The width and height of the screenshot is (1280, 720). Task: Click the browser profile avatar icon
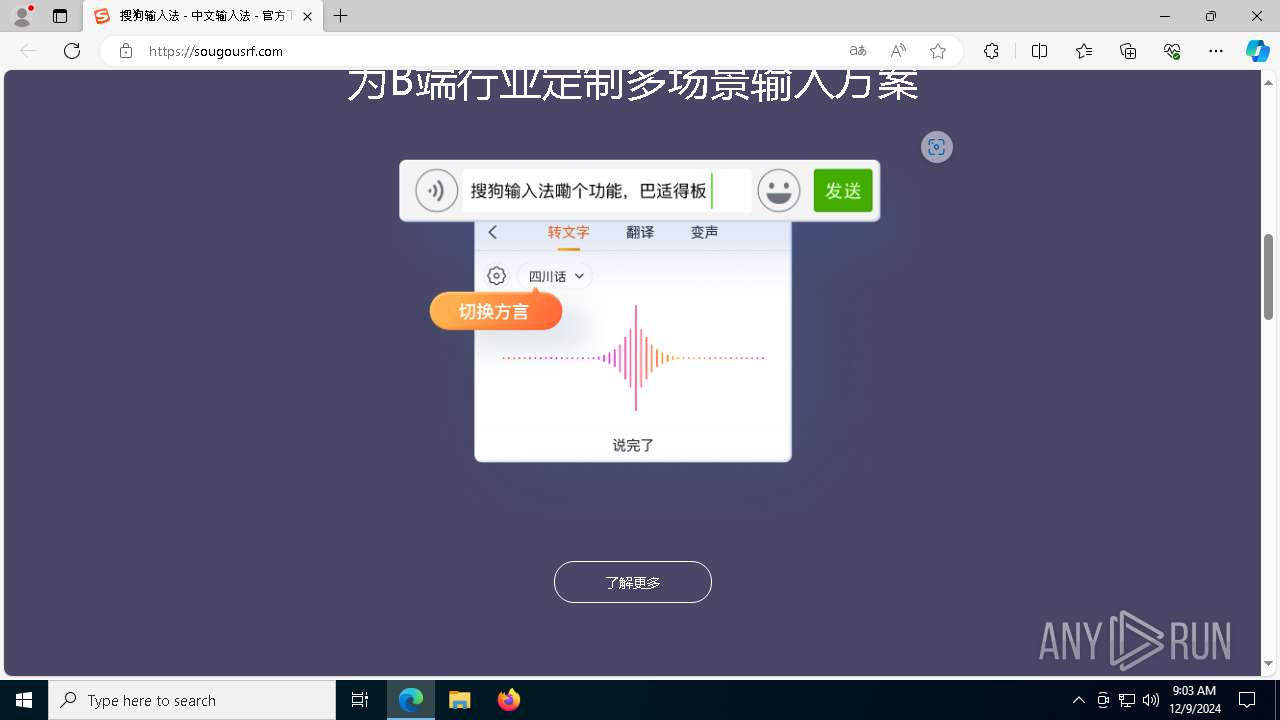(22, 16)
